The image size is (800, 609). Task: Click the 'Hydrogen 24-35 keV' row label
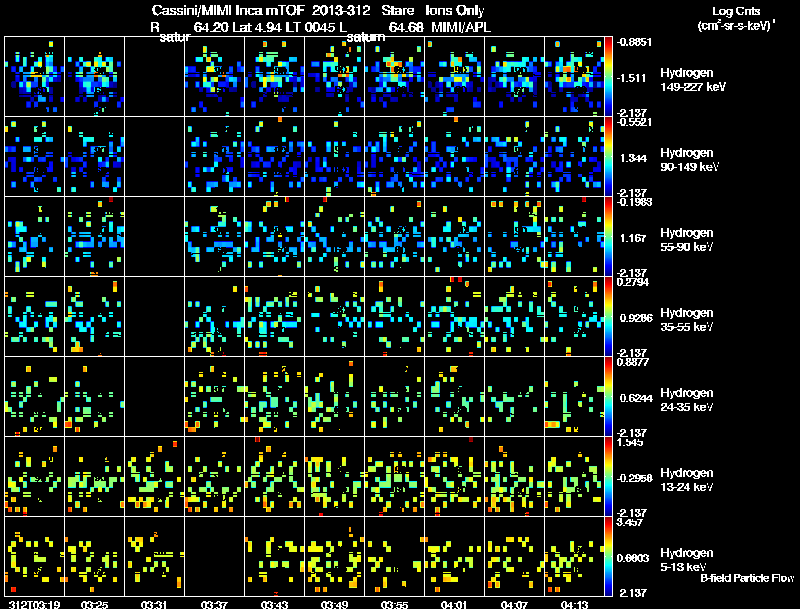click(687, 400)
